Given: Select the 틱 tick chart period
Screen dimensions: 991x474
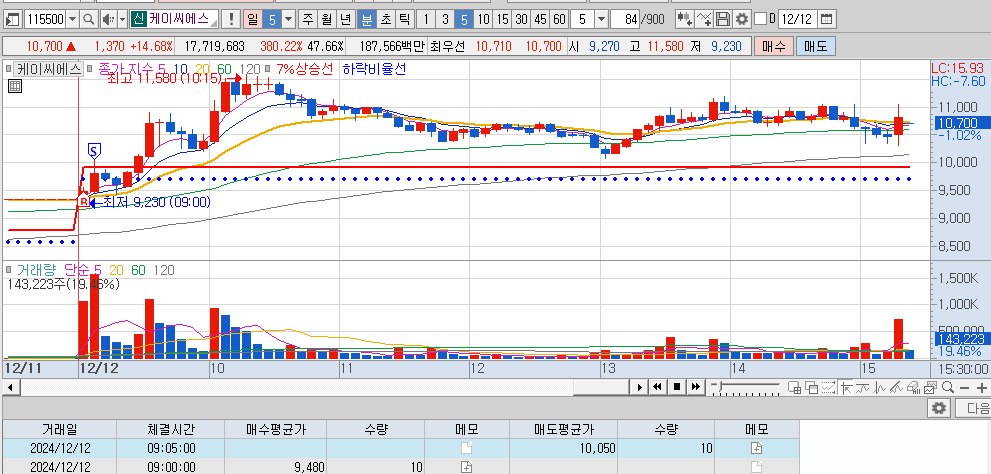Looking at the screenshot, I should 404,19.
